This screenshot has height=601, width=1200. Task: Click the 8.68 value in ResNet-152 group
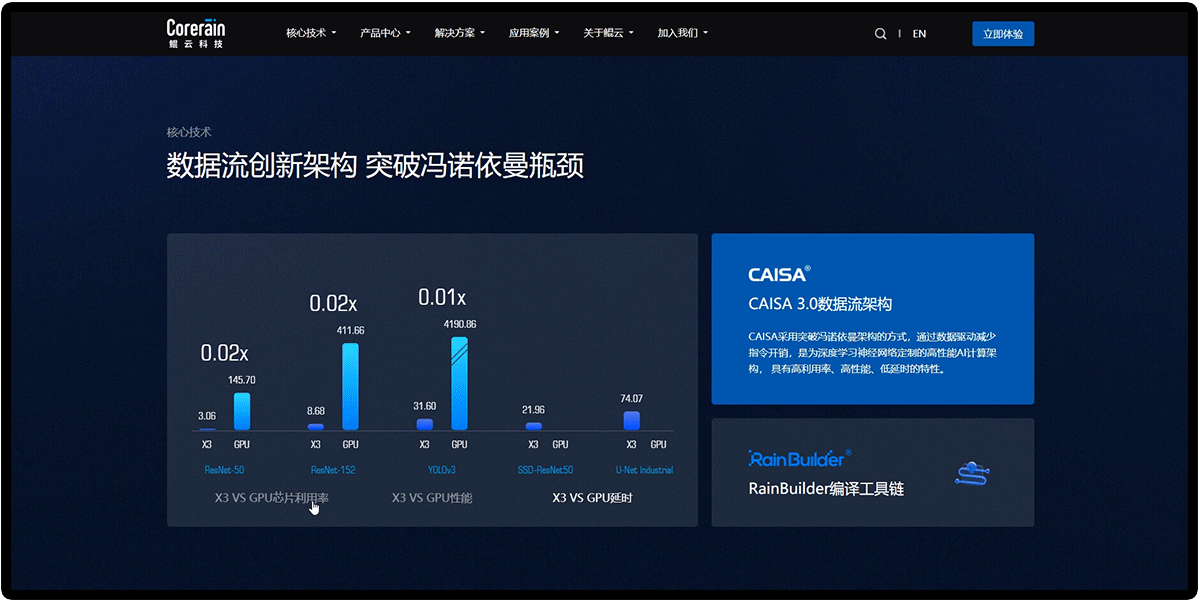tap(316, 411)
